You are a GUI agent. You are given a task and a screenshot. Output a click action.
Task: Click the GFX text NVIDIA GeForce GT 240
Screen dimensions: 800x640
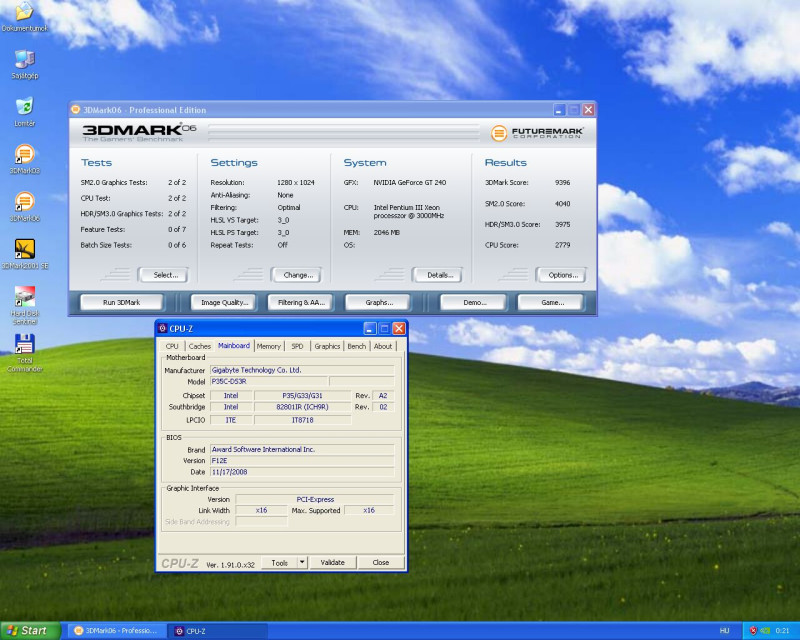410,183
